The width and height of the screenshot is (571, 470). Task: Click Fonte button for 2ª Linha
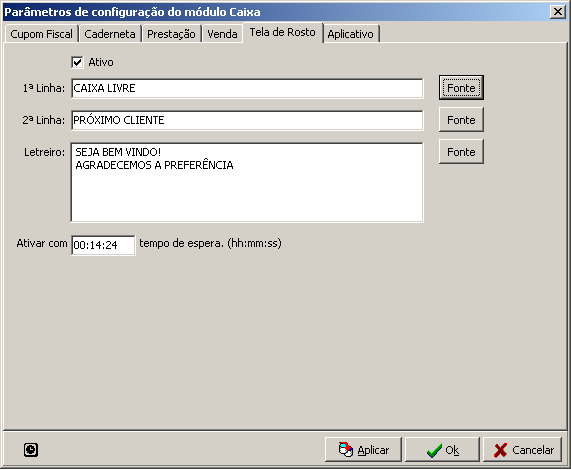pyautogui.click(x=461, y=120)
